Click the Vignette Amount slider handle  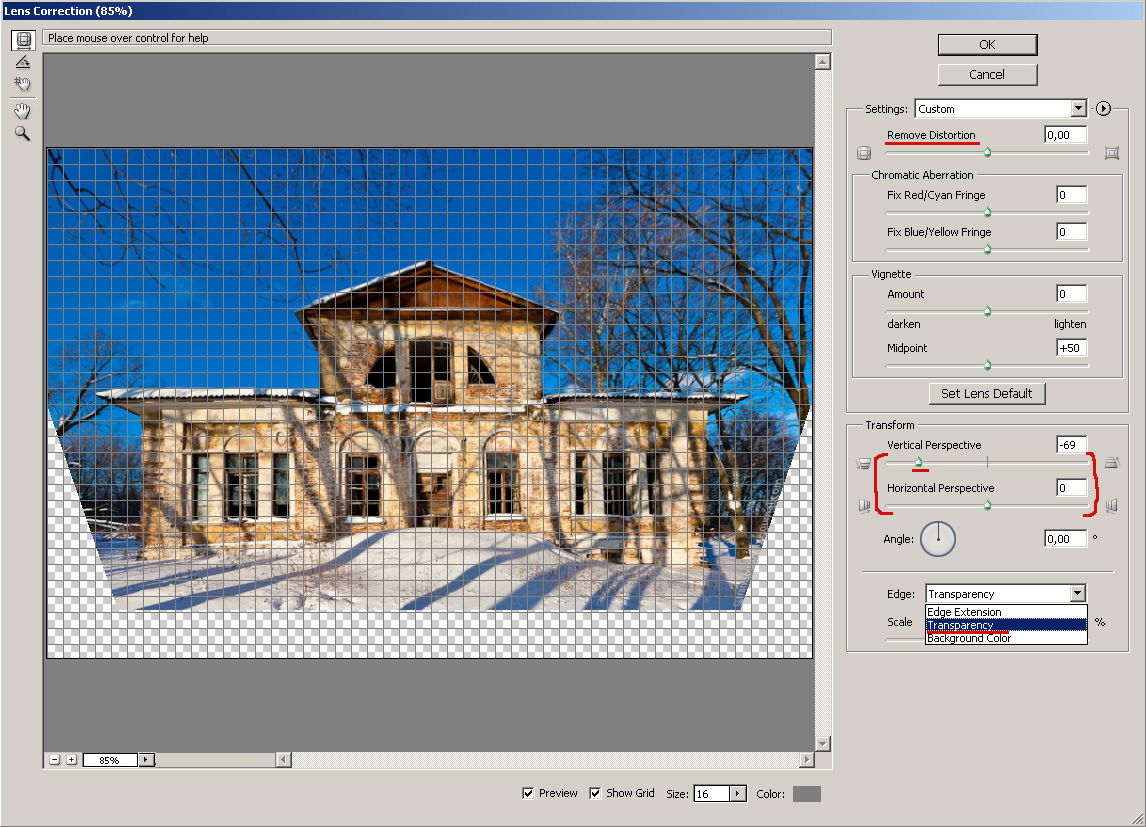click(x=987, y=311)
